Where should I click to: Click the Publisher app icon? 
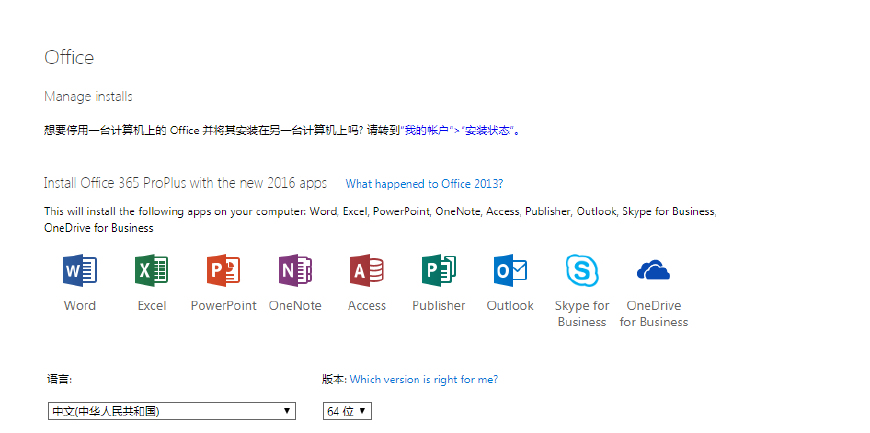(x=438, y=270)
